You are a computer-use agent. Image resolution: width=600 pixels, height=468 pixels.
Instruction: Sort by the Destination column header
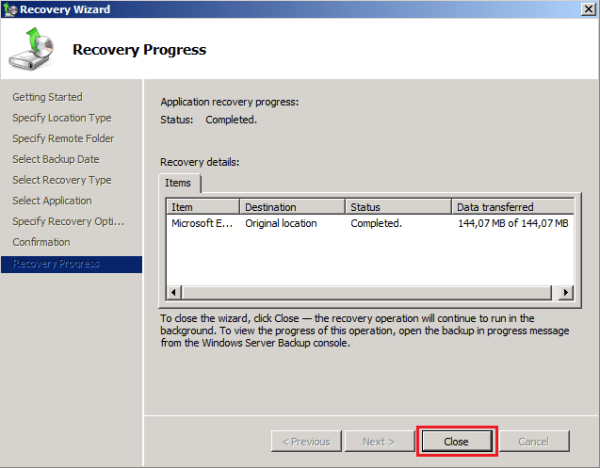292,207
